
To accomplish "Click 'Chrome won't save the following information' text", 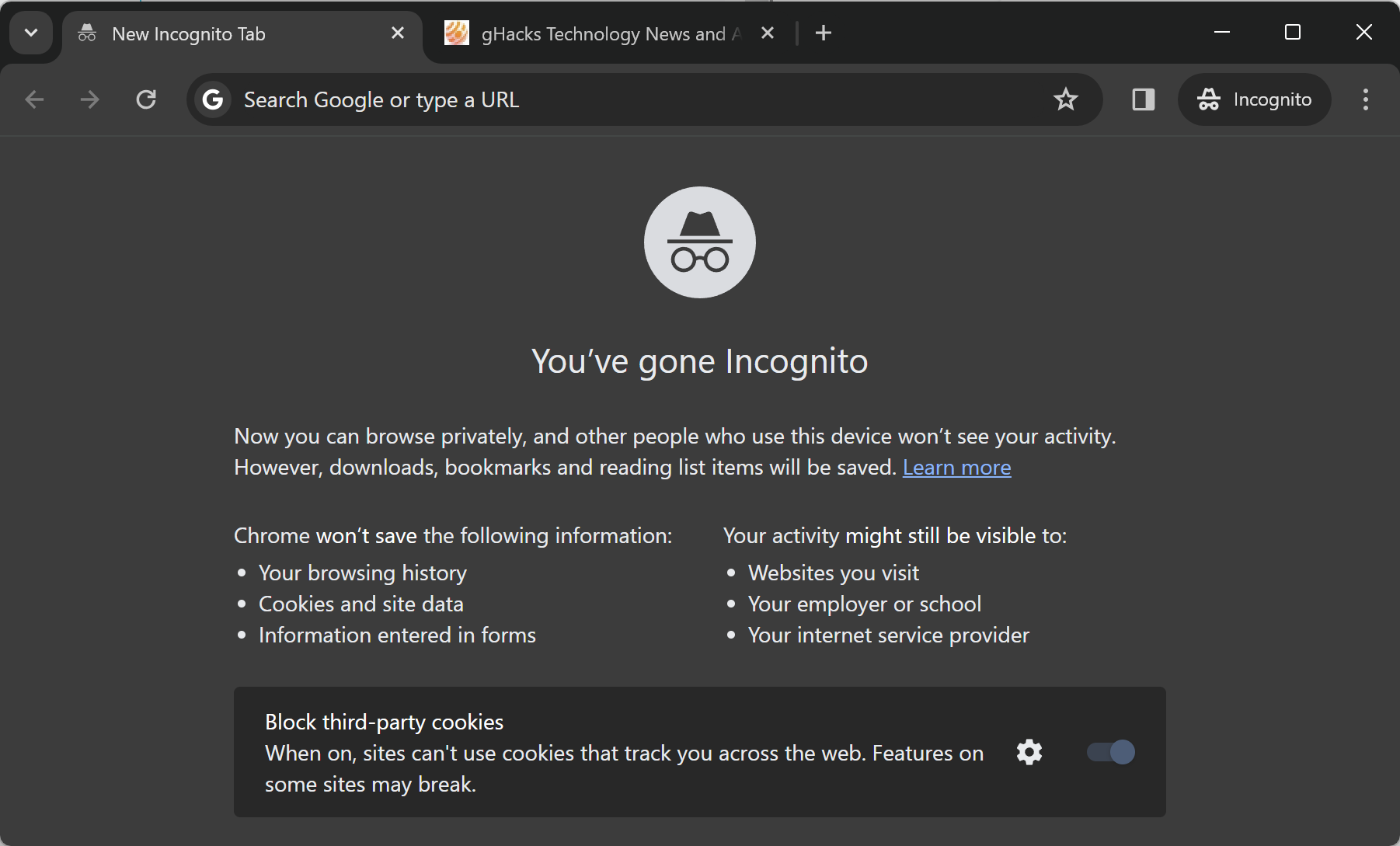I will tap(453, 535).
